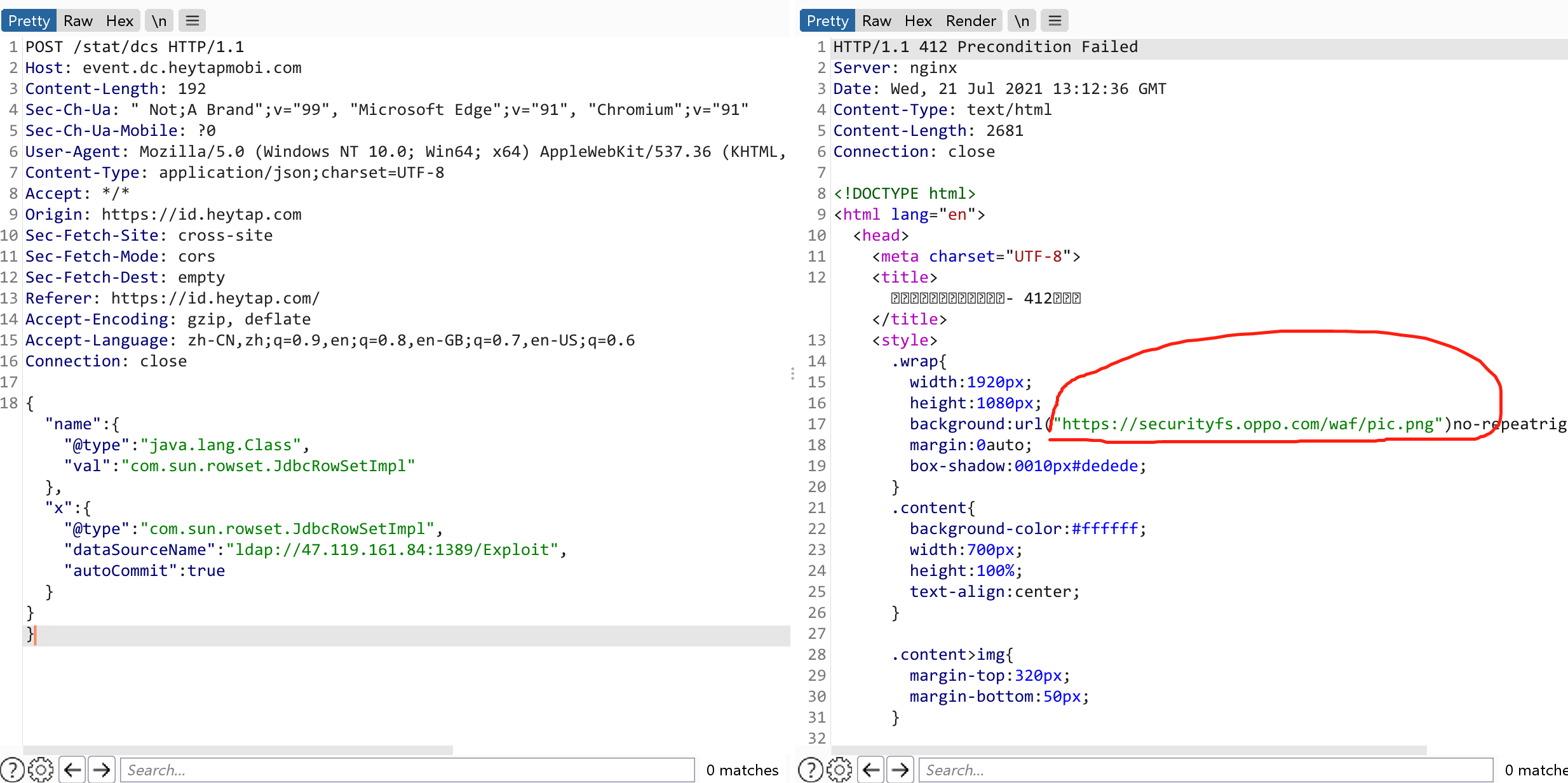Switch response view to Render tab

[970, 21]
